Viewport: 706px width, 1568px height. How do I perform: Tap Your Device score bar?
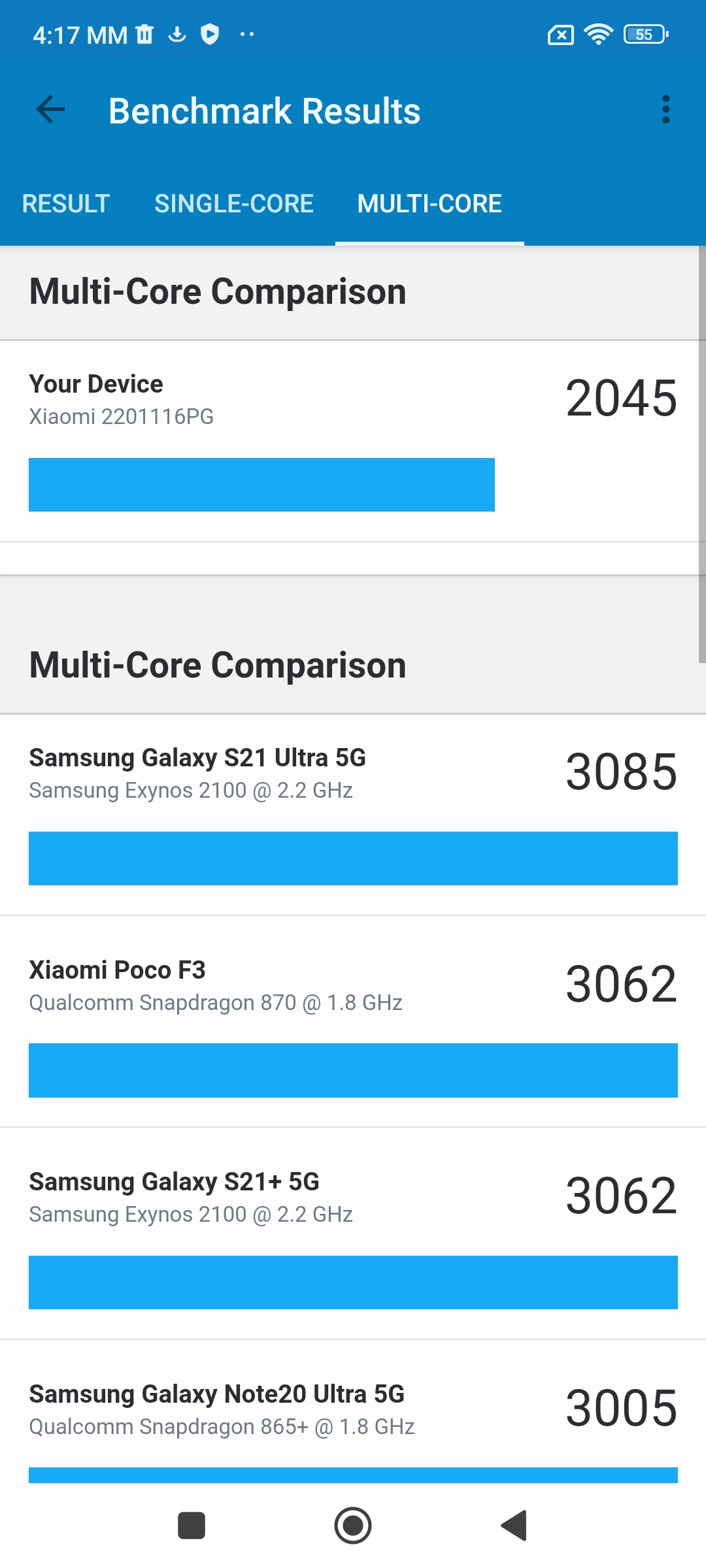point(261,485)
